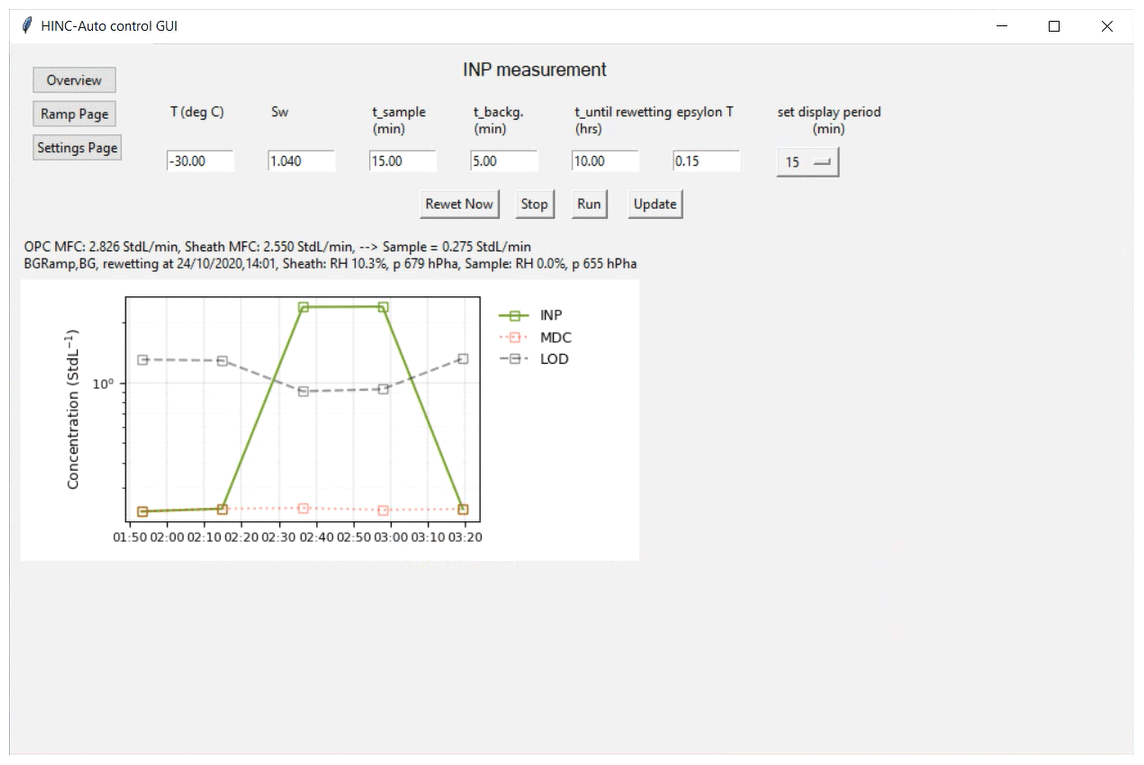Select the Sw value field
This screenshot has height=765, width=1144.
coord(301,161)
